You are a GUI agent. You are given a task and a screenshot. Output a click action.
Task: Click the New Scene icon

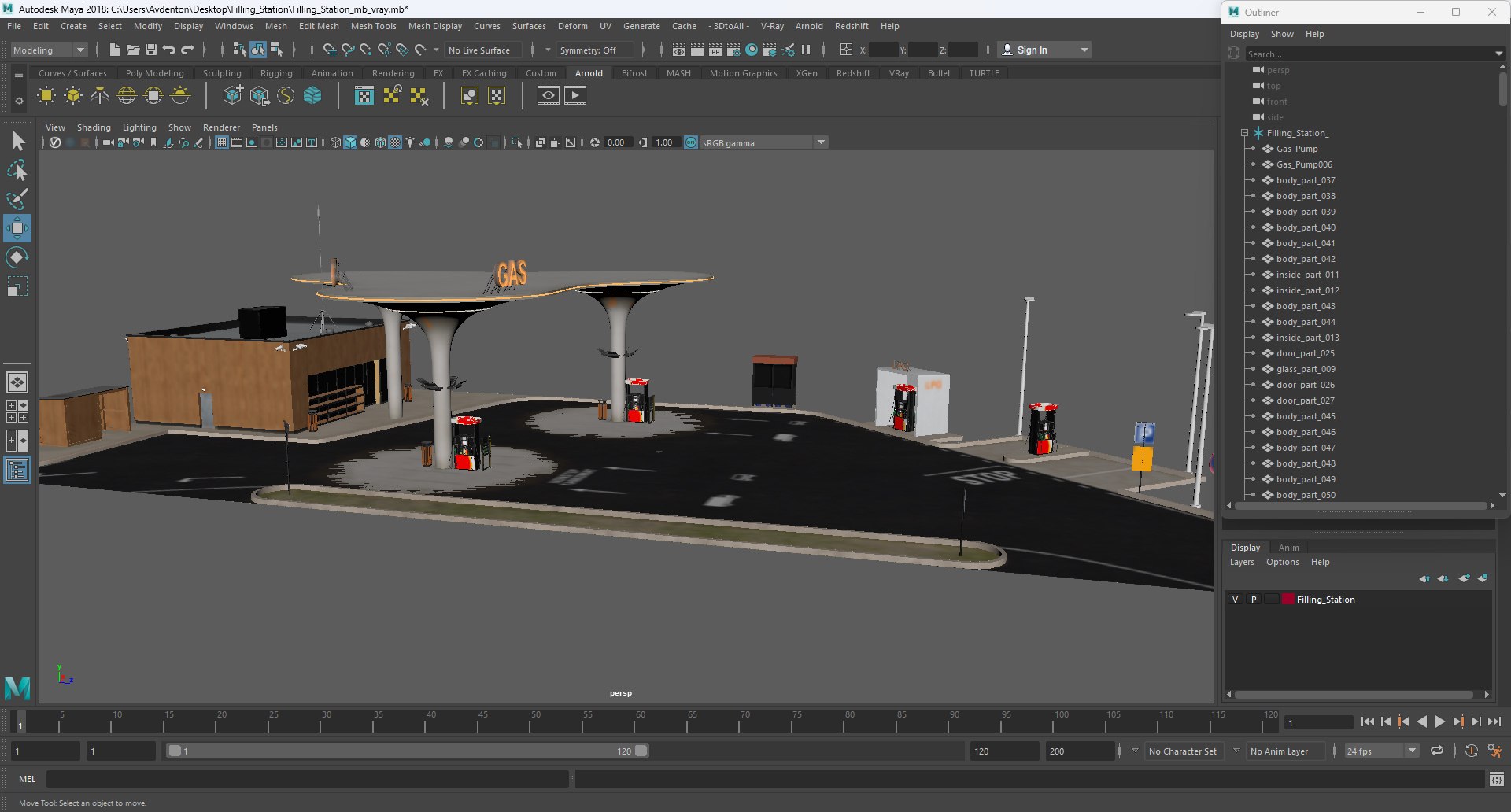point(114,50)
